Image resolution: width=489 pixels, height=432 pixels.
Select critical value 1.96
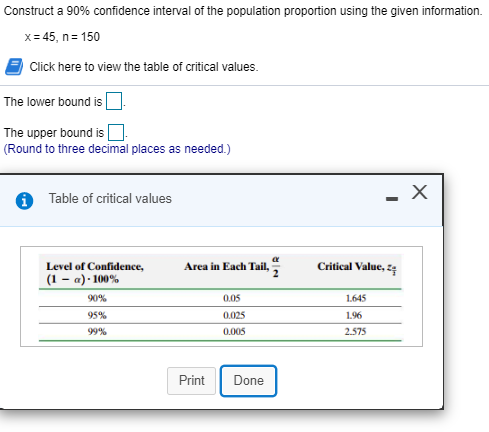[354, 315]
